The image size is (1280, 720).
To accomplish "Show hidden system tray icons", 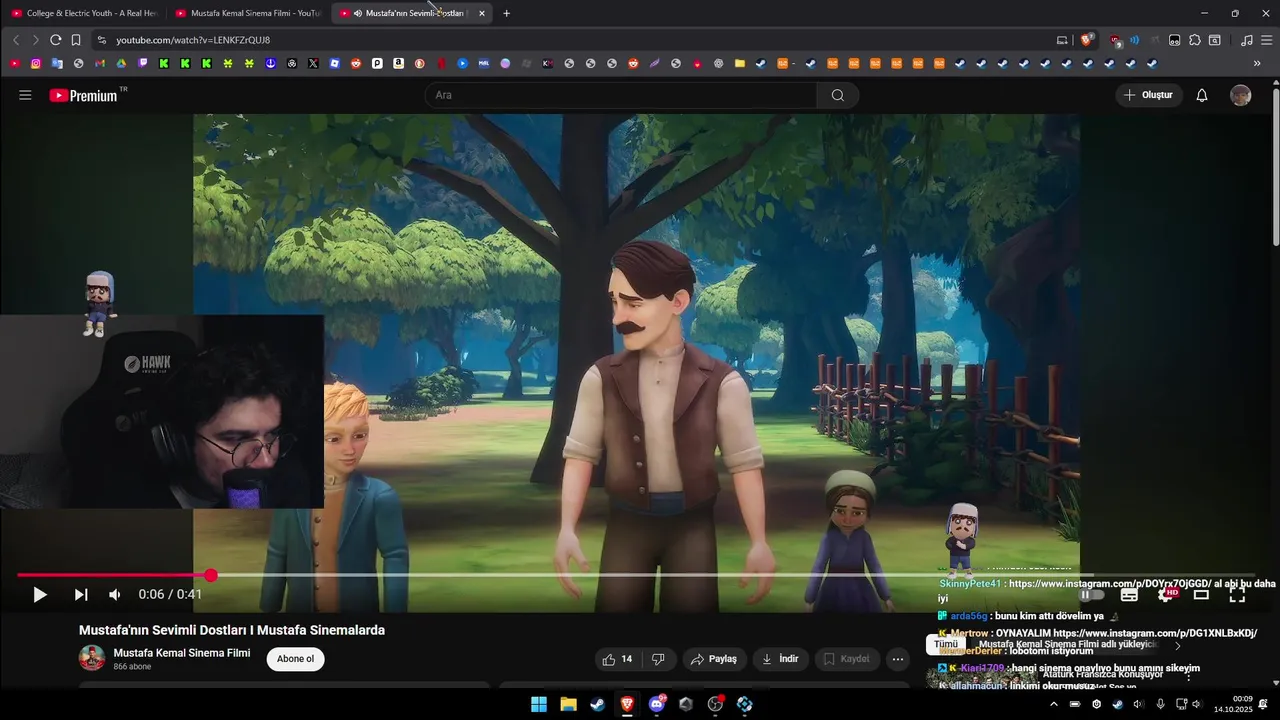I will (x=1053, y=704).
